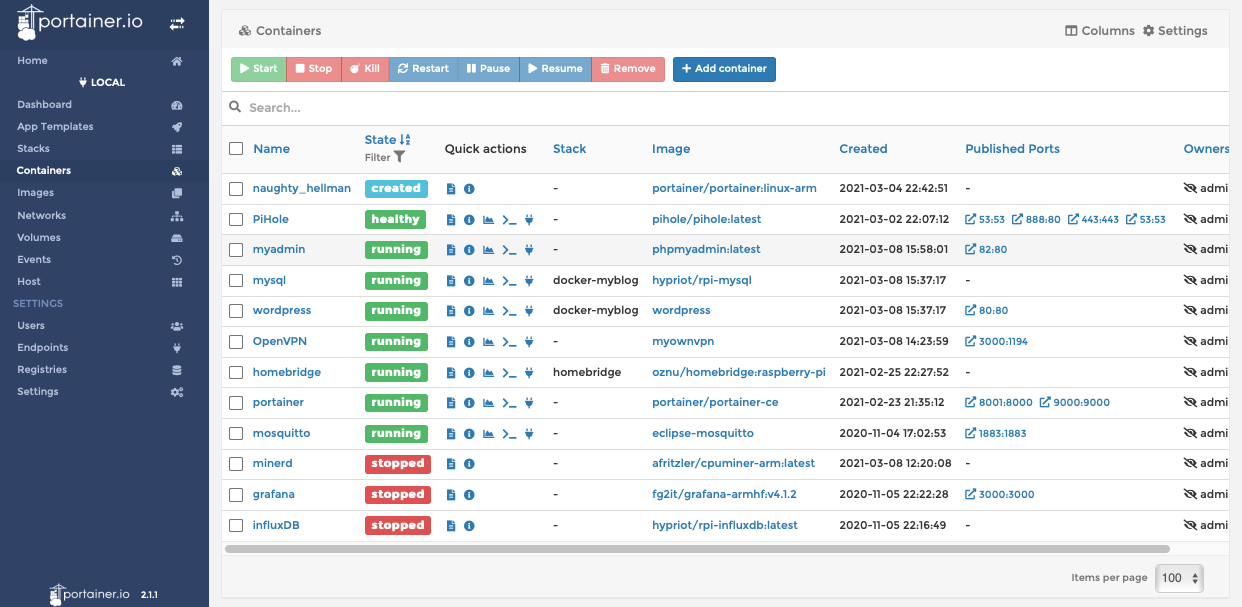Image resolution: width=1242 pixels, height=607 pixels.
Task: Click the Add container button
Action: click(724, 69)
